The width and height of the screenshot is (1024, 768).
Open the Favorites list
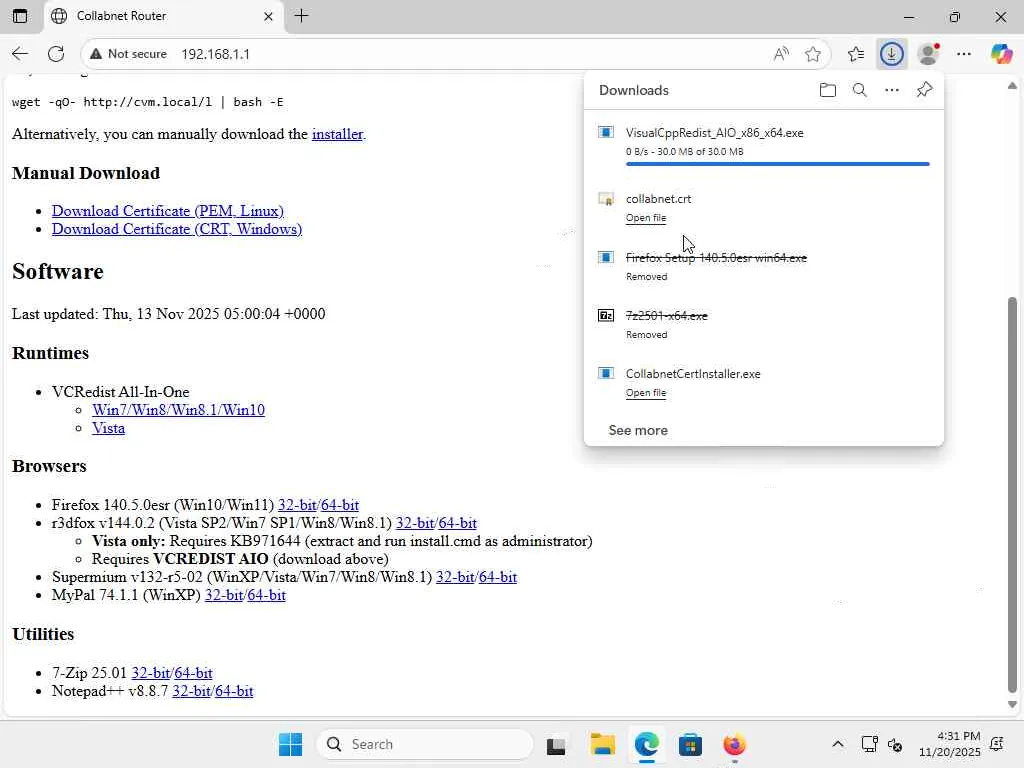coord(856,54)
